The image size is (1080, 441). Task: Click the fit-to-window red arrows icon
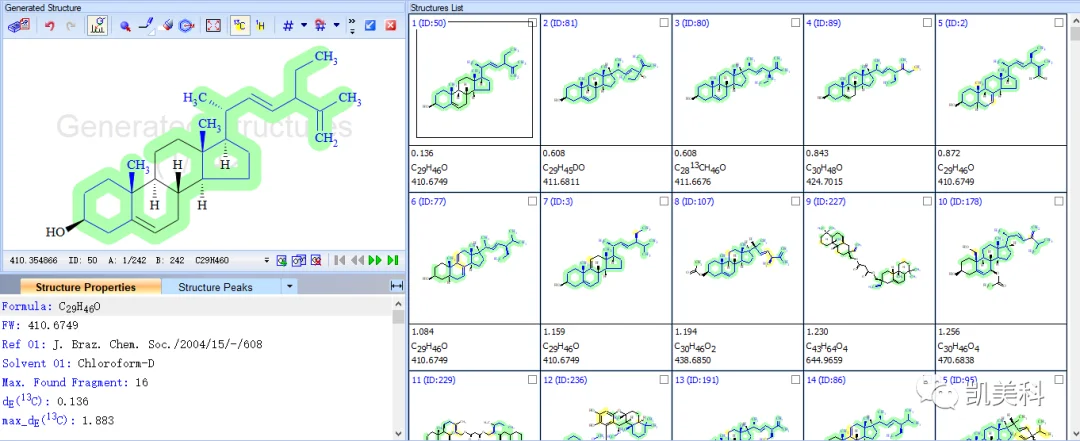(x=214, y=25)
